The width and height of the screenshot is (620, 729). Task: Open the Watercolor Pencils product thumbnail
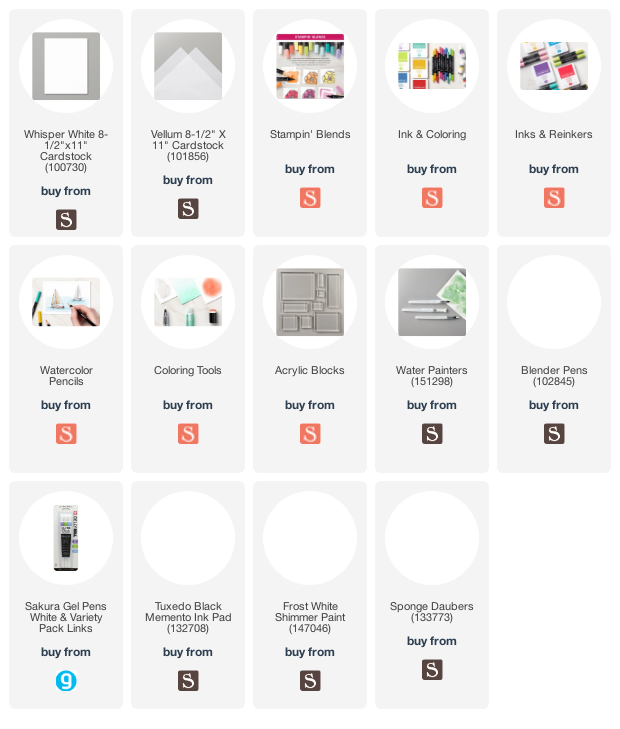[x=66, y=302]
